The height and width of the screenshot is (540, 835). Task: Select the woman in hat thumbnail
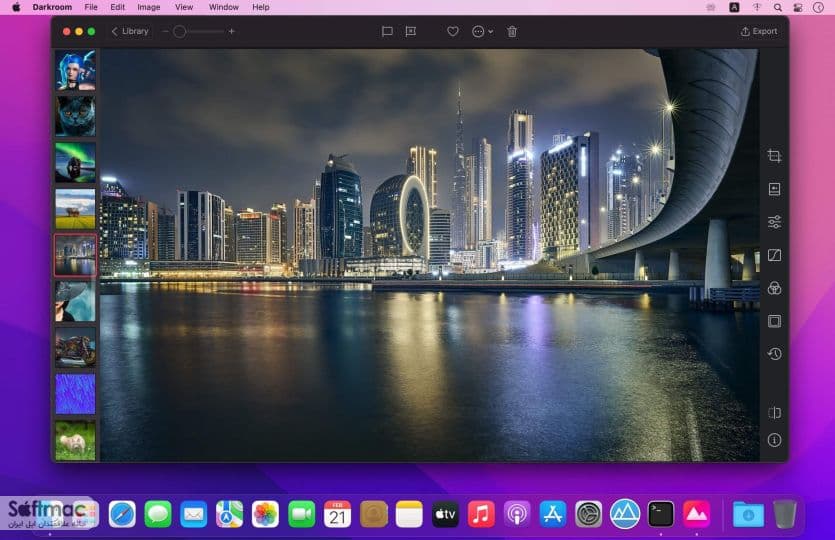point(75,301)
